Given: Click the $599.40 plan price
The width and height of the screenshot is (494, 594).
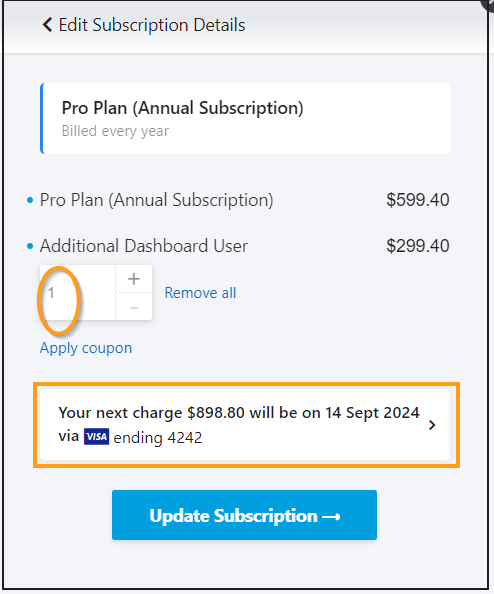Looking at the screenshot, I should pyautogui.click(x=418, y=200).
